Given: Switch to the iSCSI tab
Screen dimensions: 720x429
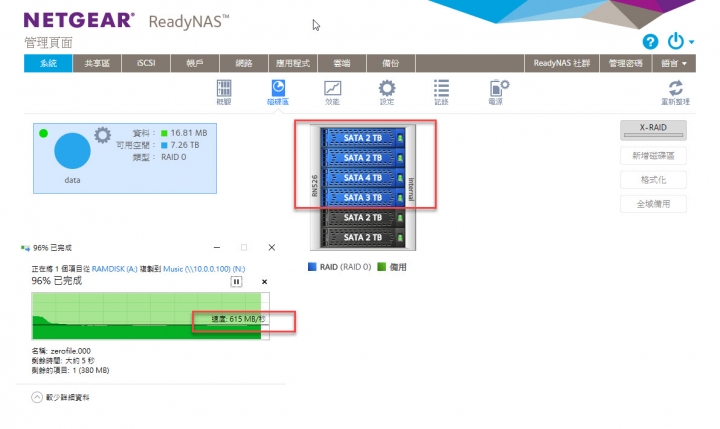Looking at the screenshot, I should (146, 63).
